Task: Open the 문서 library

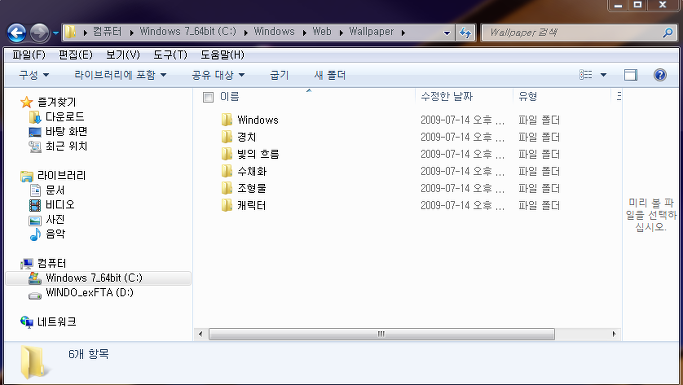Action: (x=47, y=190)
